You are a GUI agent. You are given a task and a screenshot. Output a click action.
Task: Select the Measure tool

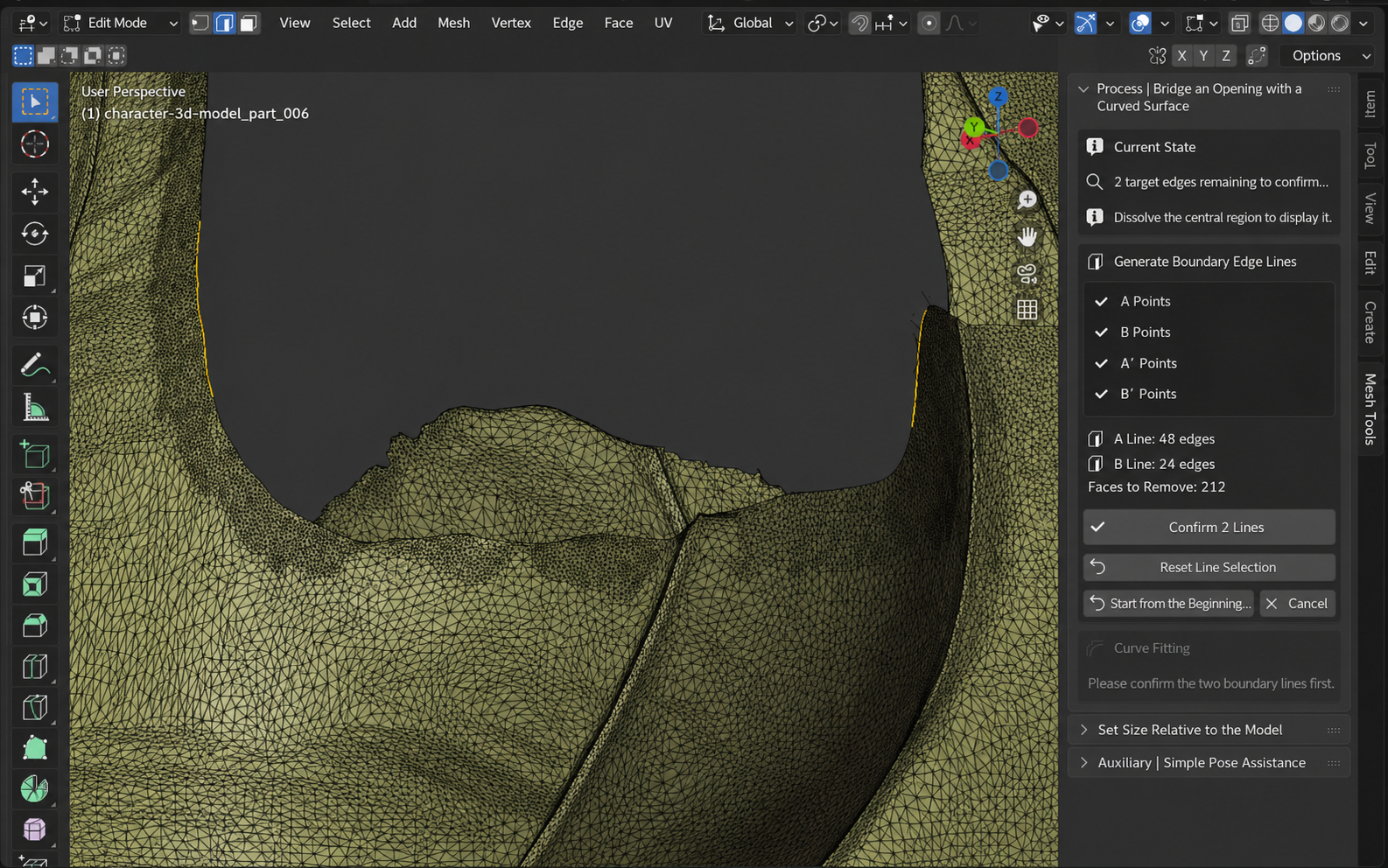[x=35, y=407]
